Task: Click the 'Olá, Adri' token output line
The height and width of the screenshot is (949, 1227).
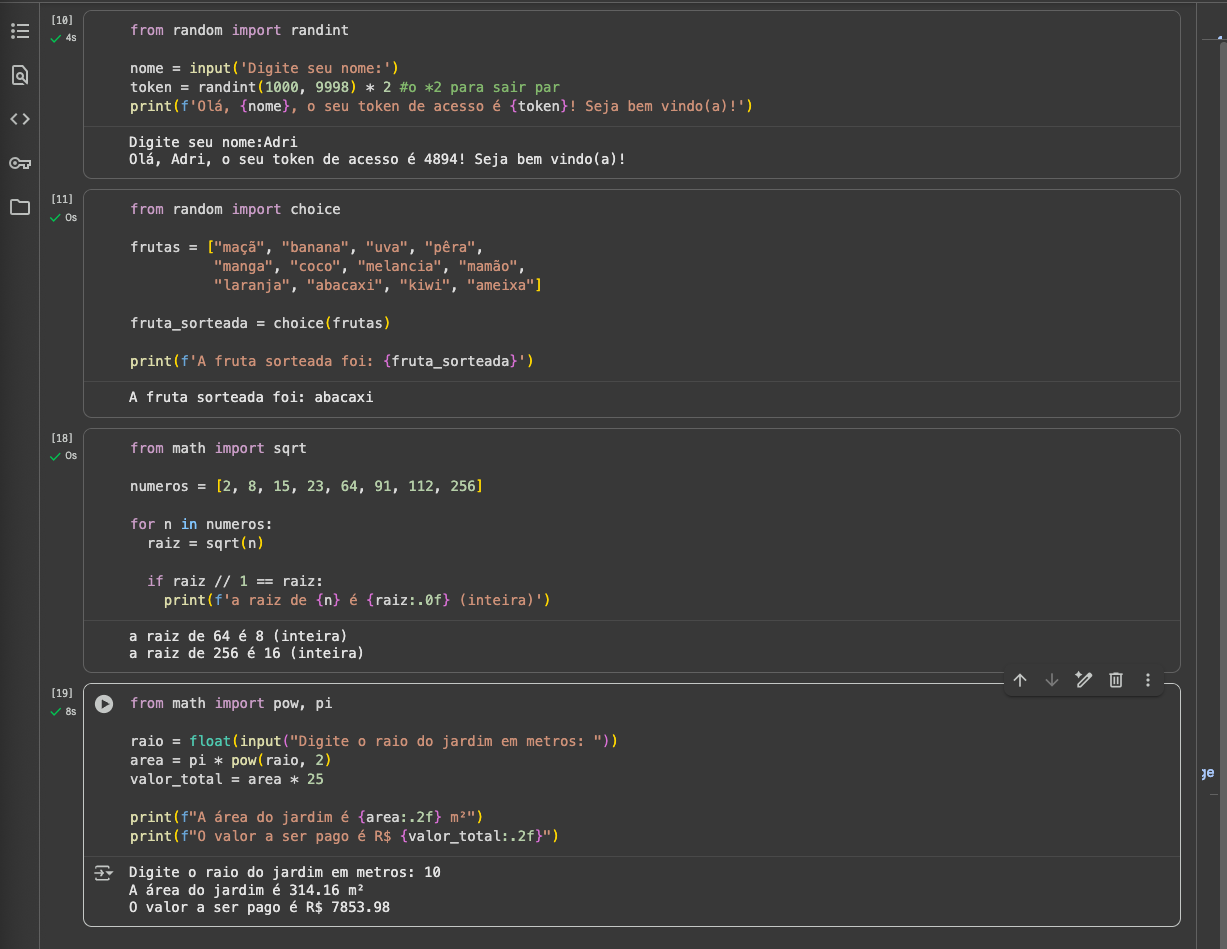Action: click(377, 159)
